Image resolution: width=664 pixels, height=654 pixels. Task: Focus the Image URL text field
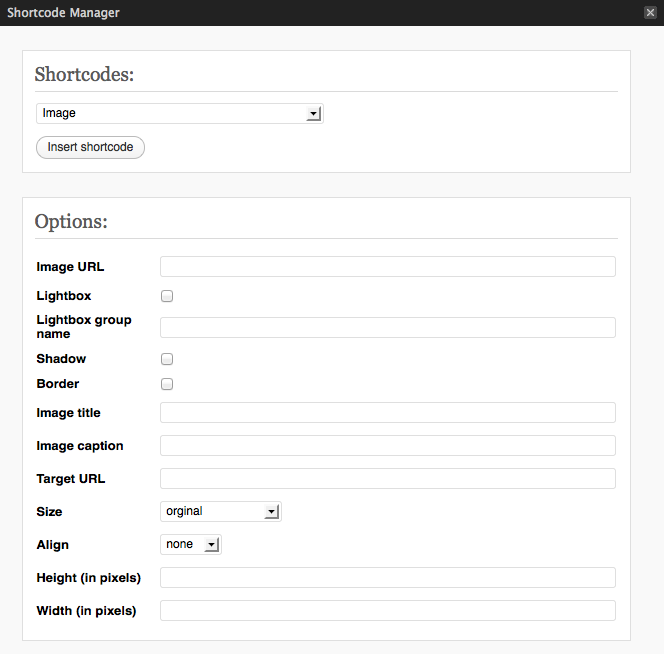pos(387,266)
